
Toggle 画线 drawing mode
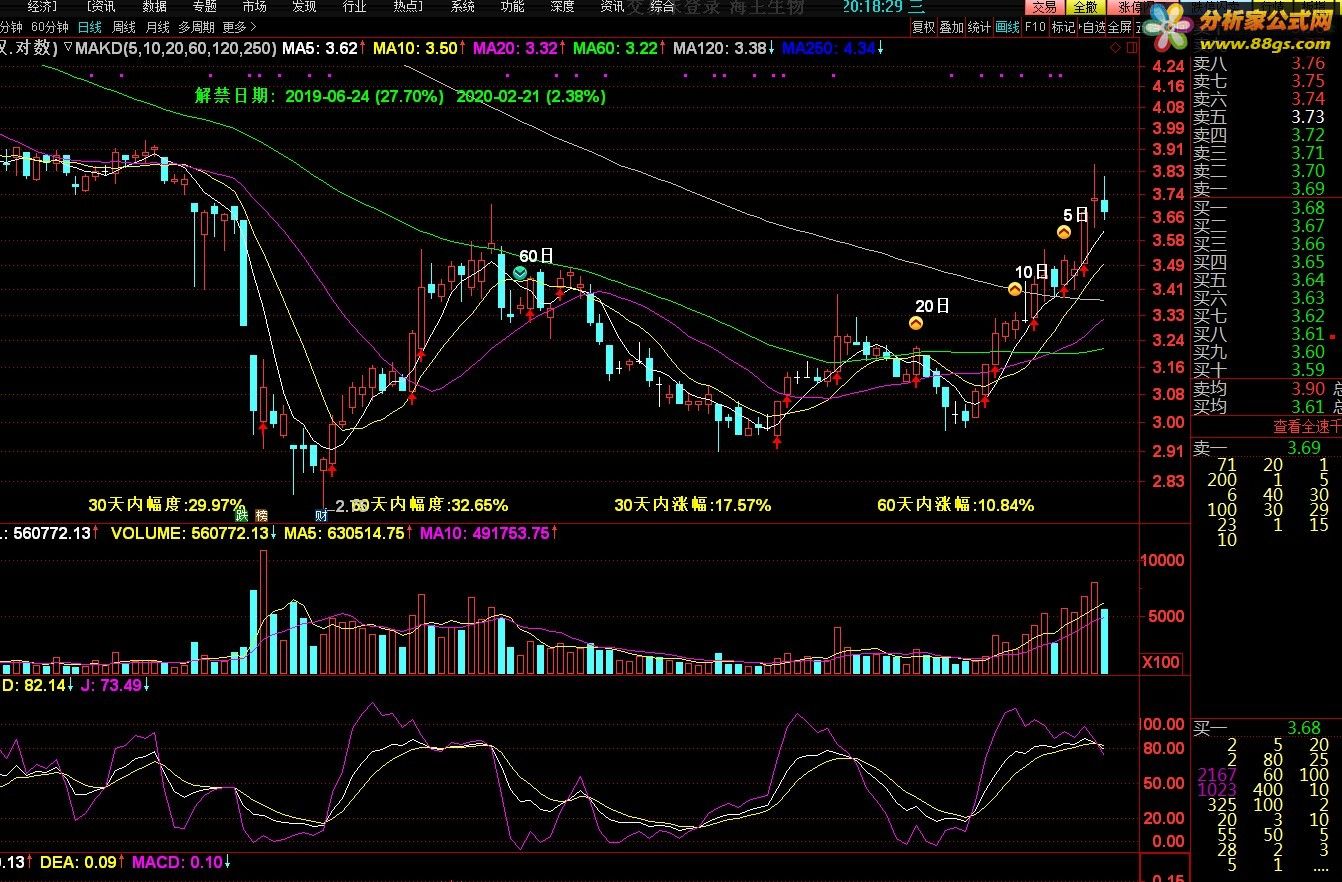[x=1007, y=27]
